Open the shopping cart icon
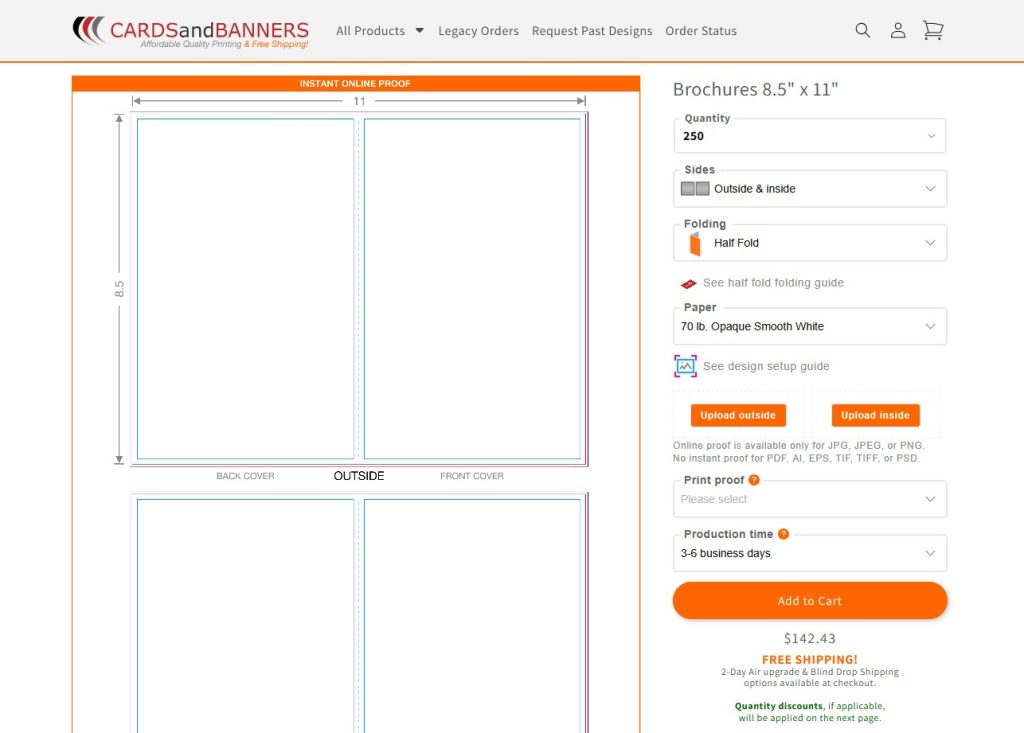Screen dimensions: 1024x733 tap(933, 31)
